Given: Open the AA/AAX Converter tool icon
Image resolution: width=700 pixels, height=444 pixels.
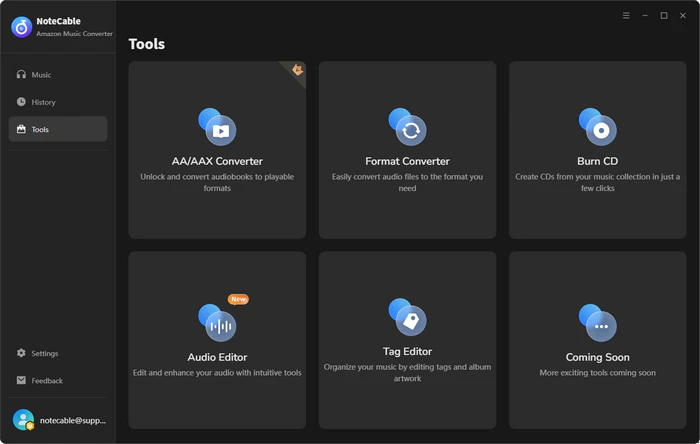Looking at the screenshot, I should (x=217, y=127).
